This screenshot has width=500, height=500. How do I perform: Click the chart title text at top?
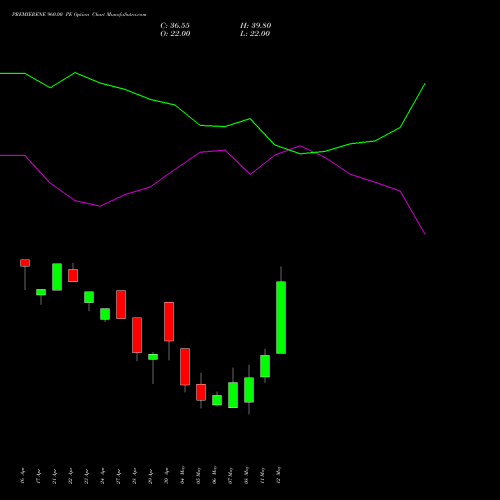tap(79, 15)
